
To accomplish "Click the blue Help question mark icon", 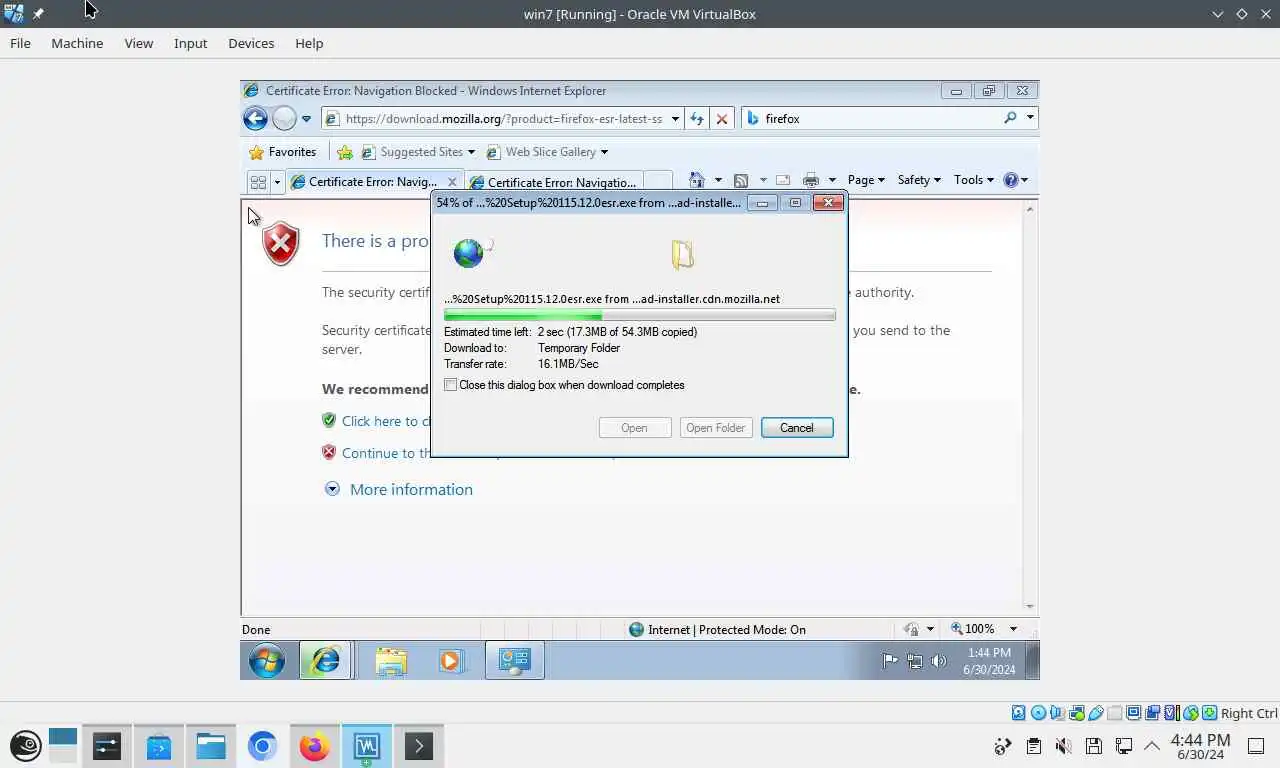I will click(1011, 180).
